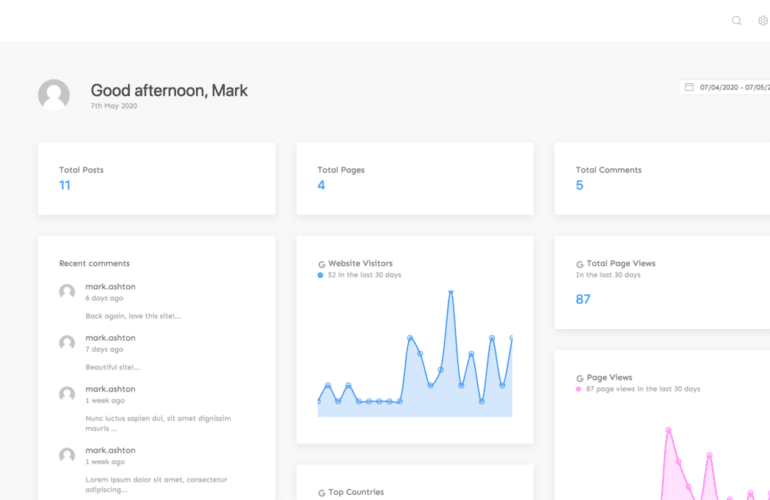
Task: Click the Google icon beside Website Visitors
Action: (x=321, y=264)
